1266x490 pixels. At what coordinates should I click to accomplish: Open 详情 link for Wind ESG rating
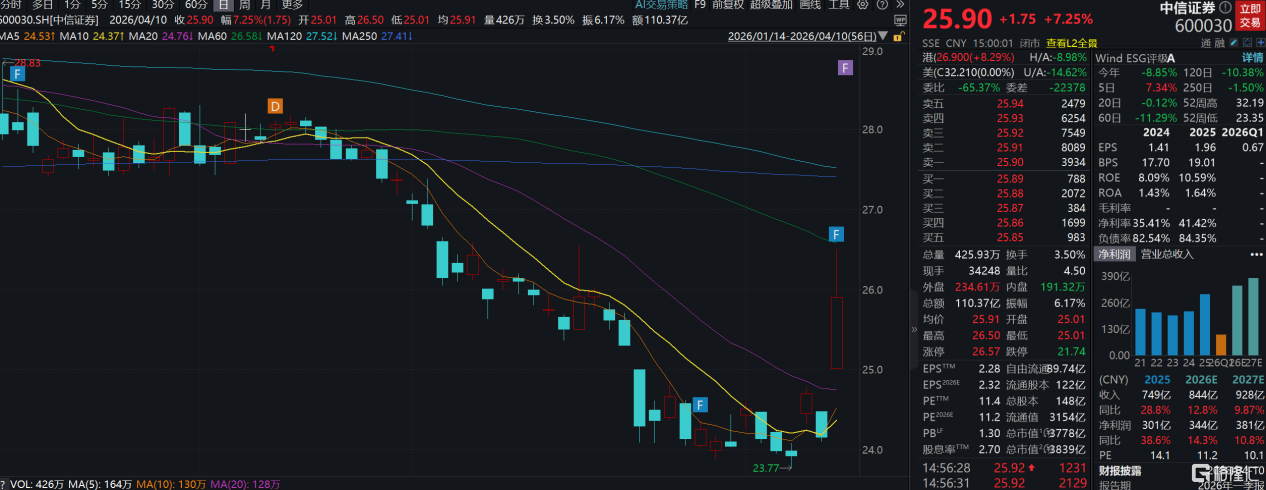tap(1250, 58)
